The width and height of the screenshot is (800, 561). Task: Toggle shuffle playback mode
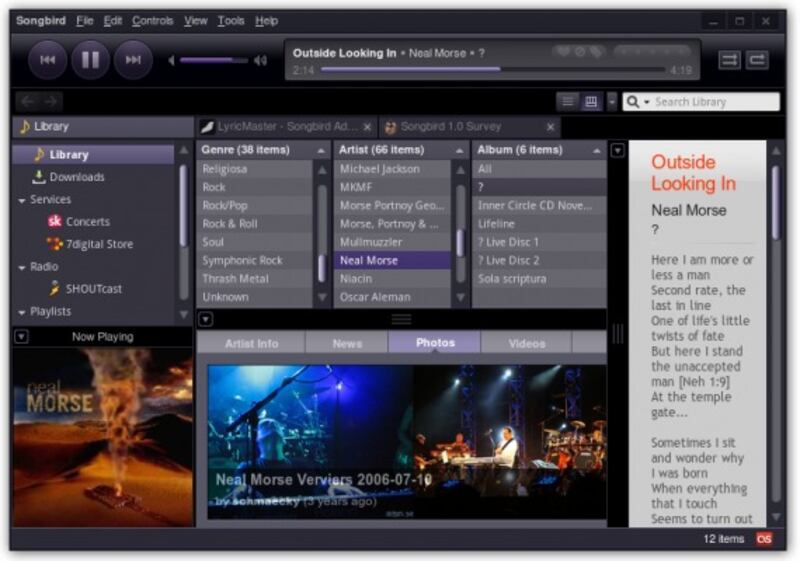(x=729, y=60)
